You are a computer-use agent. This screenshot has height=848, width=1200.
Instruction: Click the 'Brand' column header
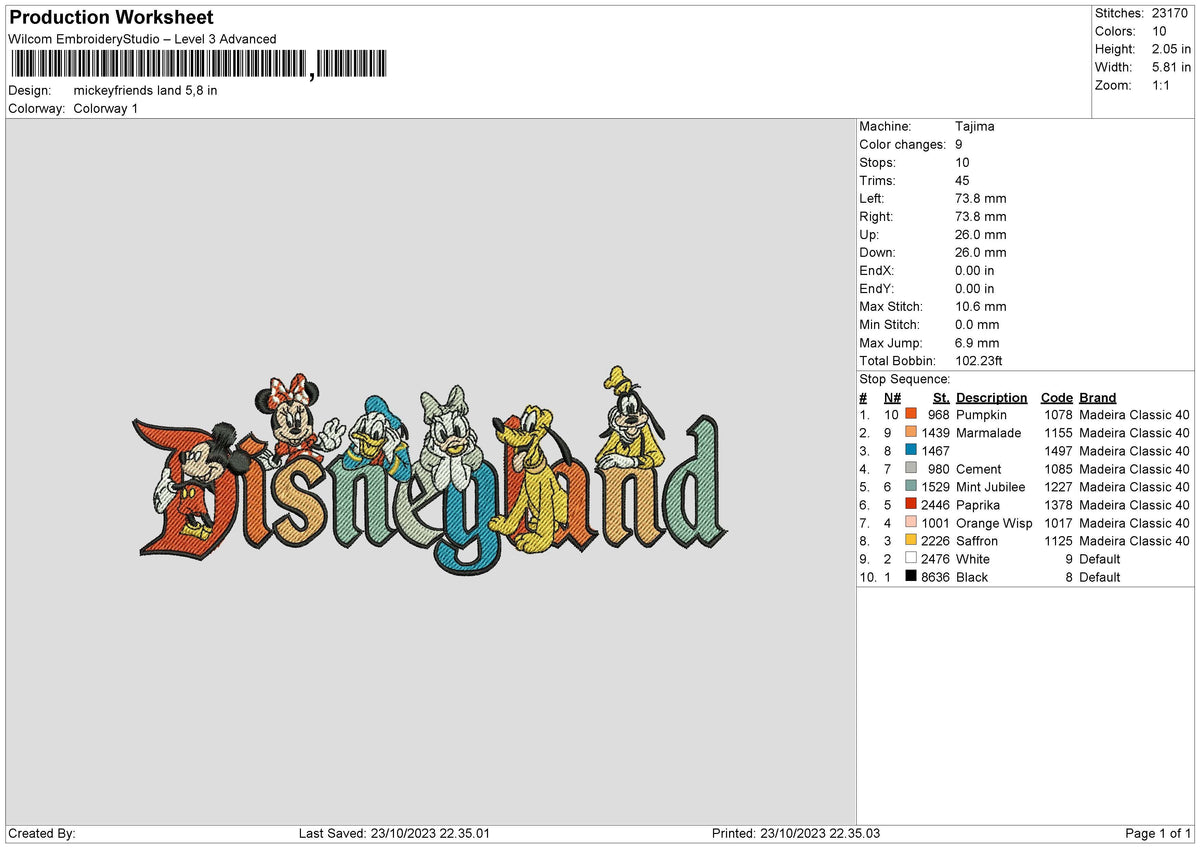1098,397
